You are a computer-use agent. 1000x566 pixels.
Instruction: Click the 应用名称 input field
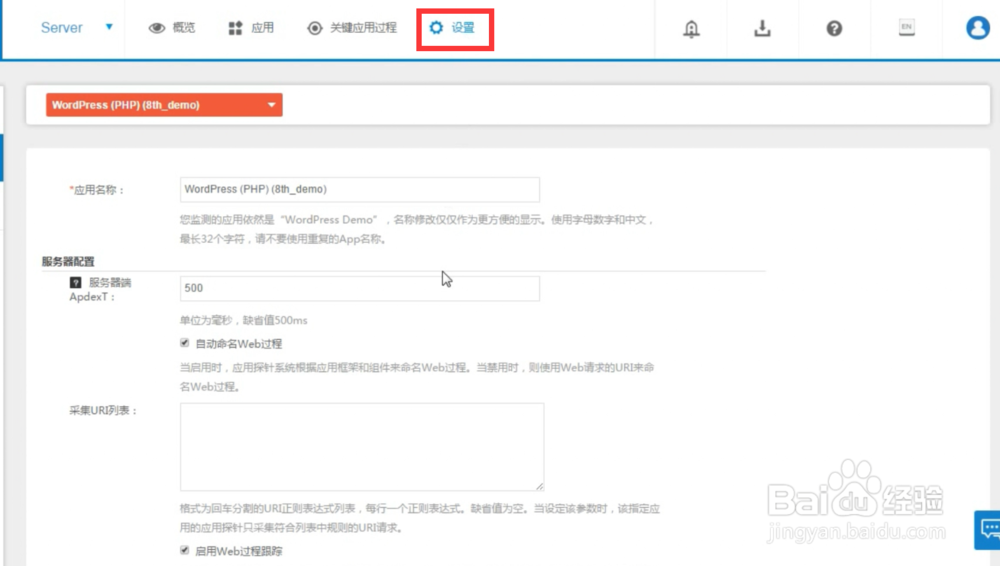(x=360, y=190)
